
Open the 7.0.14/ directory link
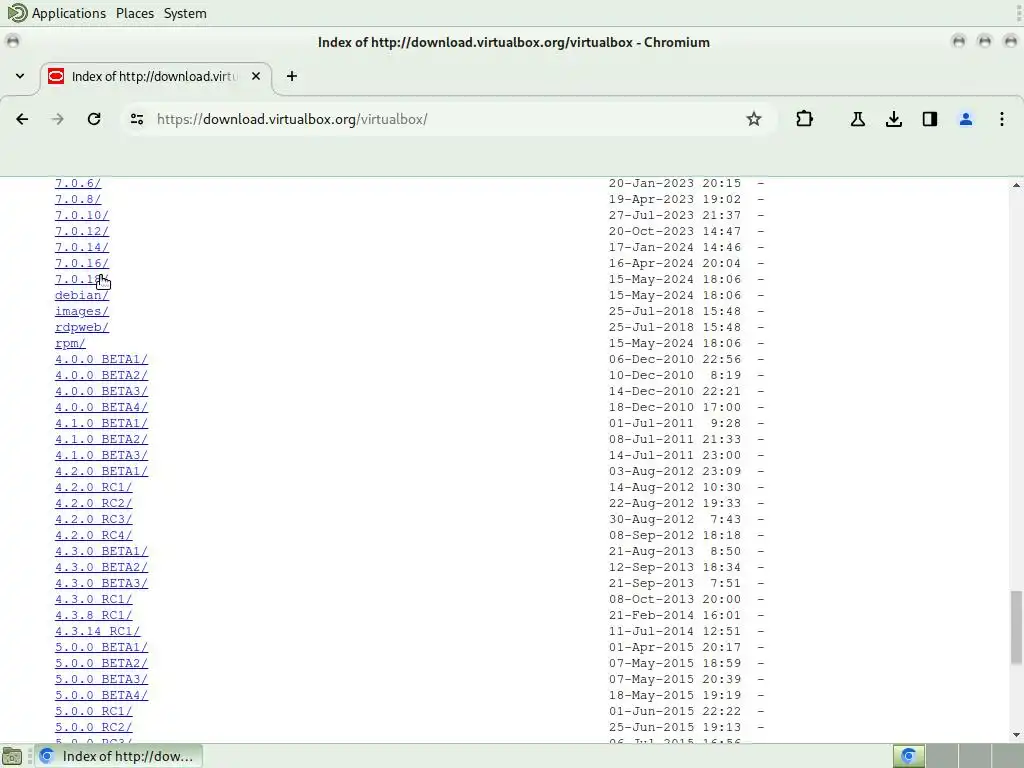[x=82, y=247]
